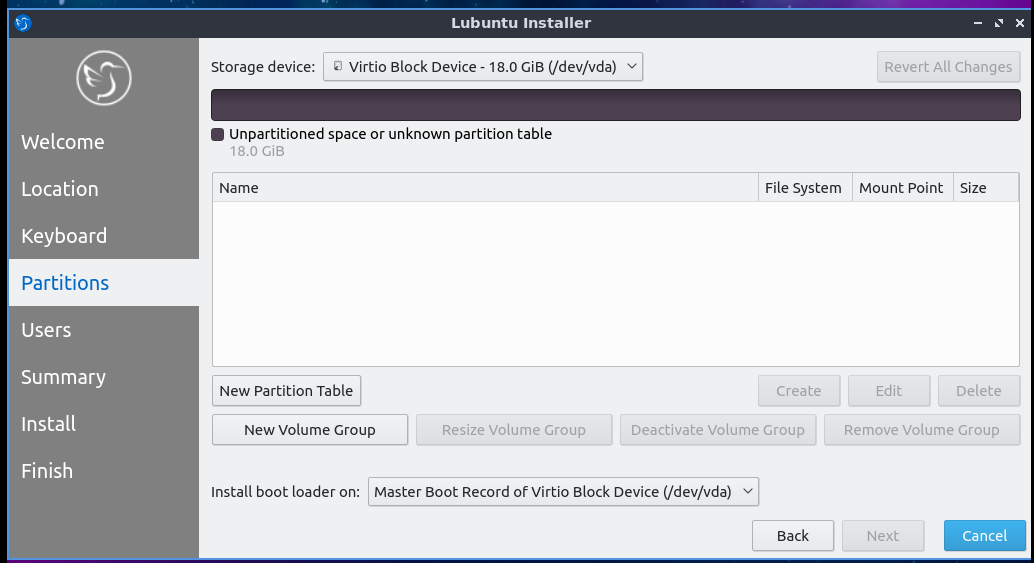Click the Back button
The image size is (1034, 563).
click(793, 536)
